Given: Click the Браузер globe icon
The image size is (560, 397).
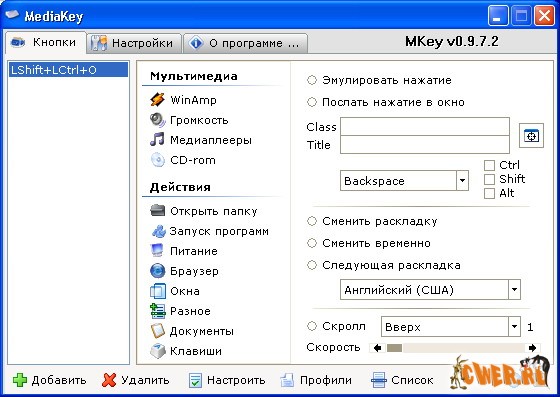Looking at the screenshot, I should click(x=157, y=271).
